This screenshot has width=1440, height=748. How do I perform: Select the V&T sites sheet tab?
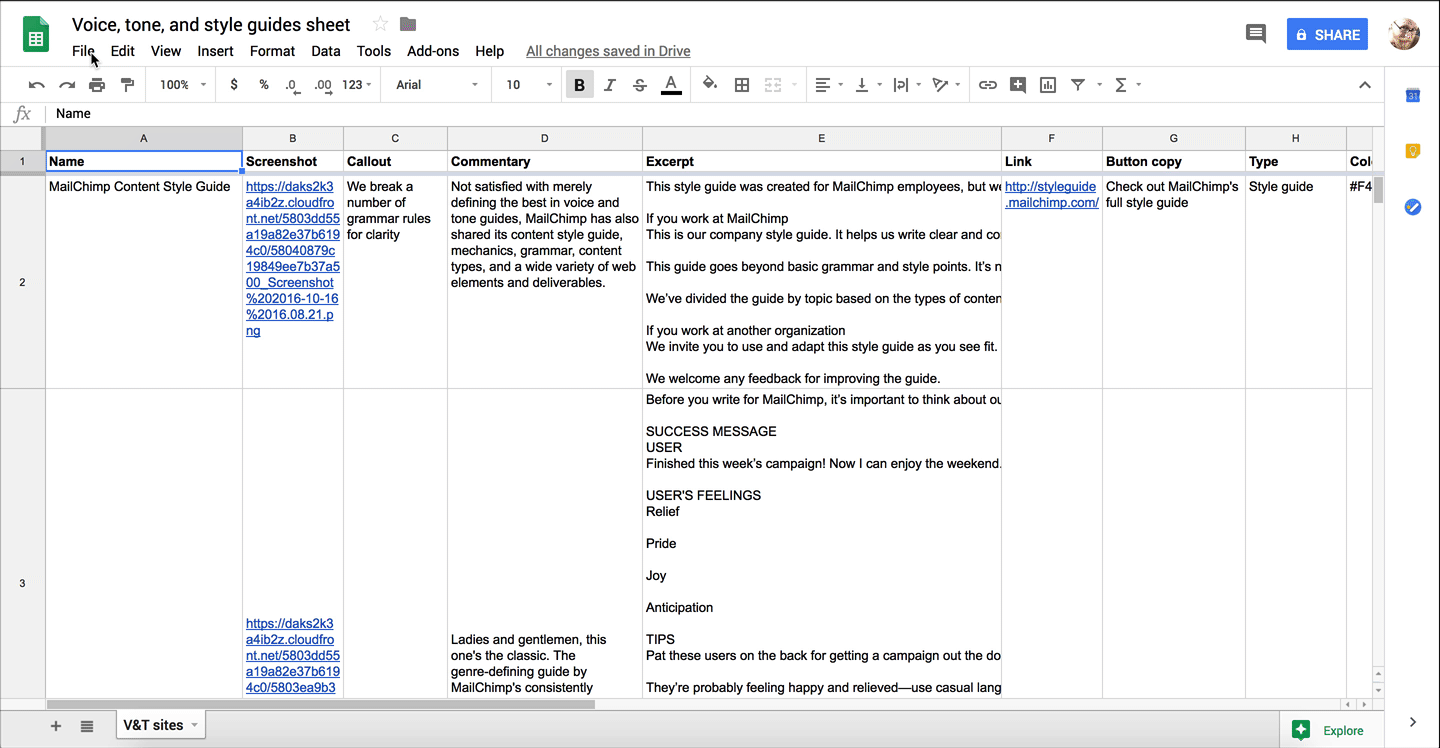tap(161, 725)
